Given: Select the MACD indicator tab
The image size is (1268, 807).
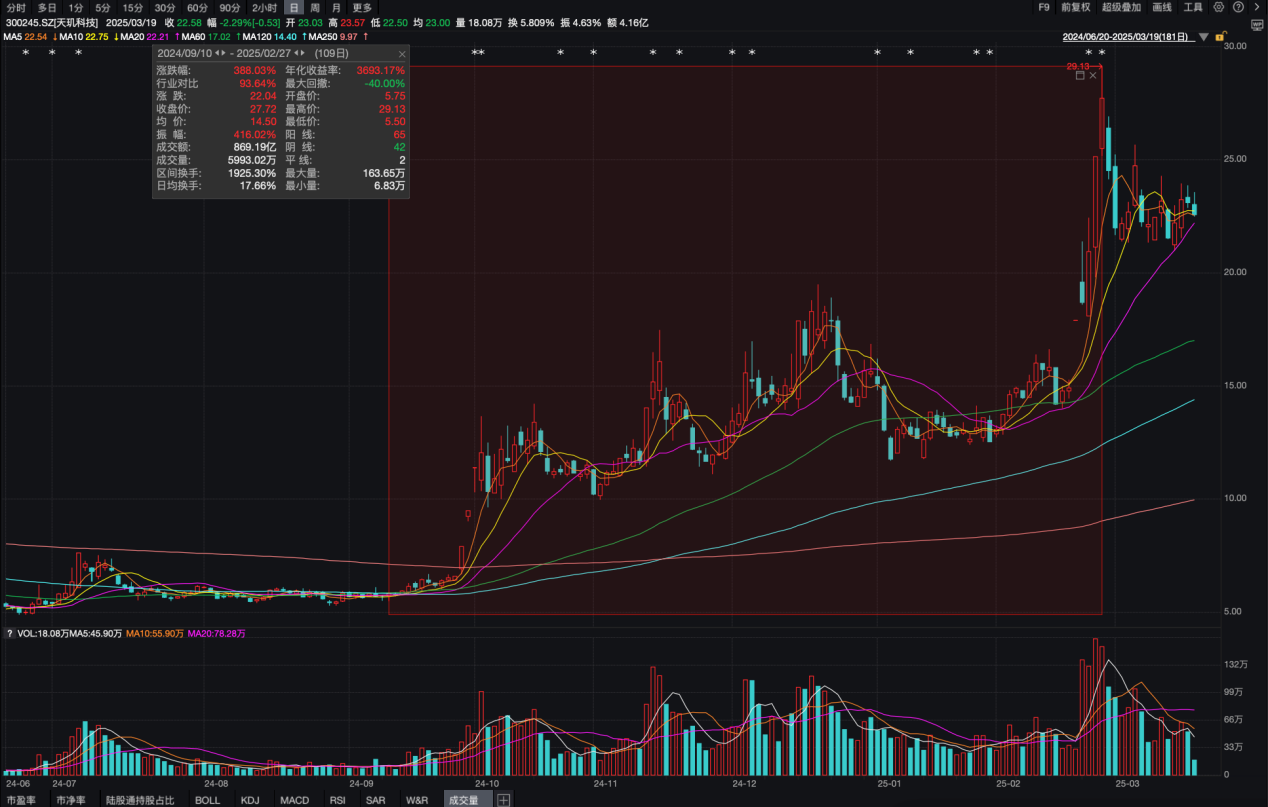Looking at the screenshot, I should tap(295, 800).
